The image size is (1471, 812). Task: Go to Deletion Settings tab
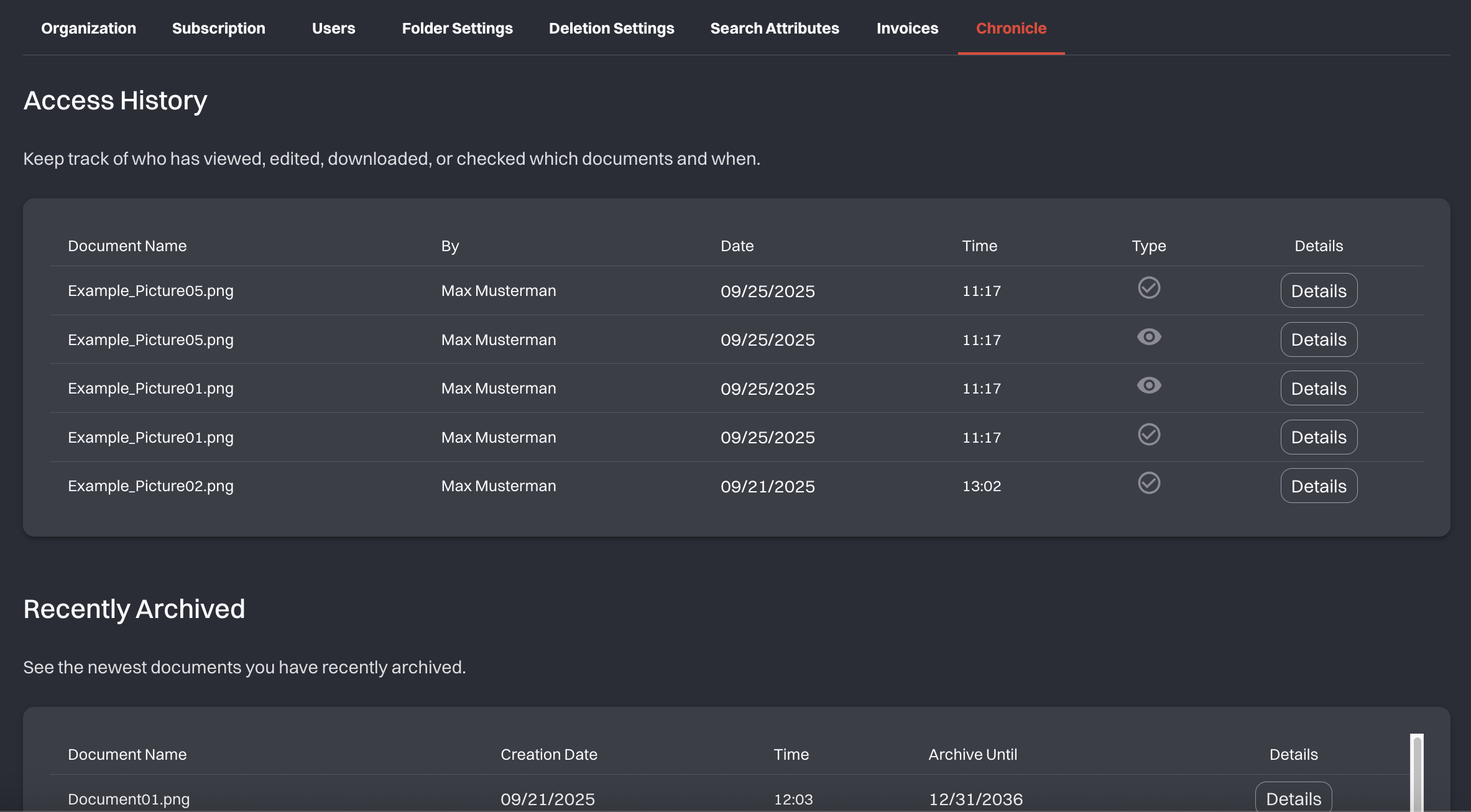(x=611, y=29)
